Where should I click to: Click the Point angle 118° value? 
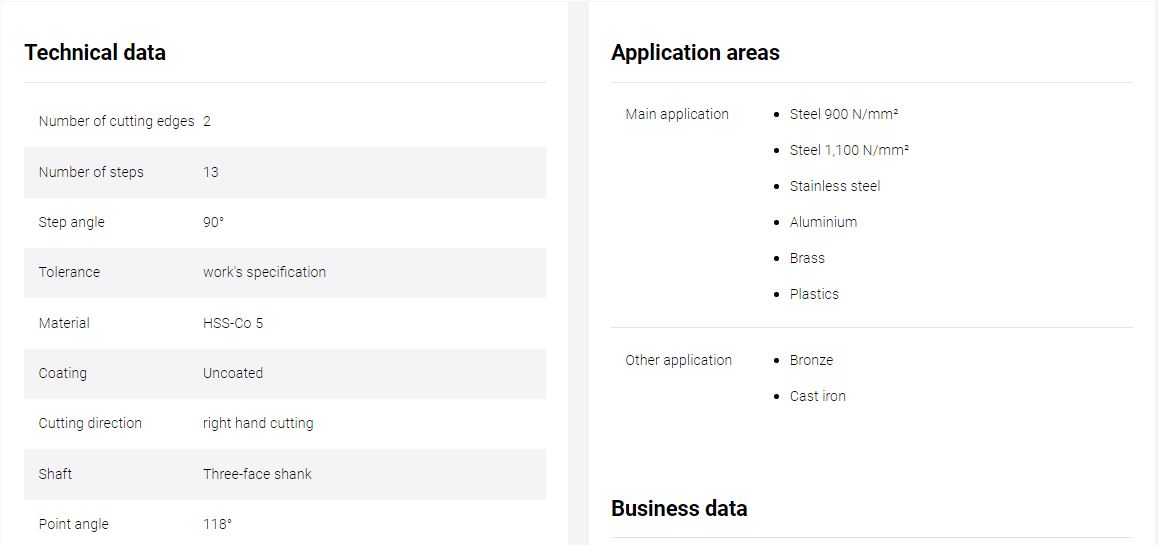(217, 525)
